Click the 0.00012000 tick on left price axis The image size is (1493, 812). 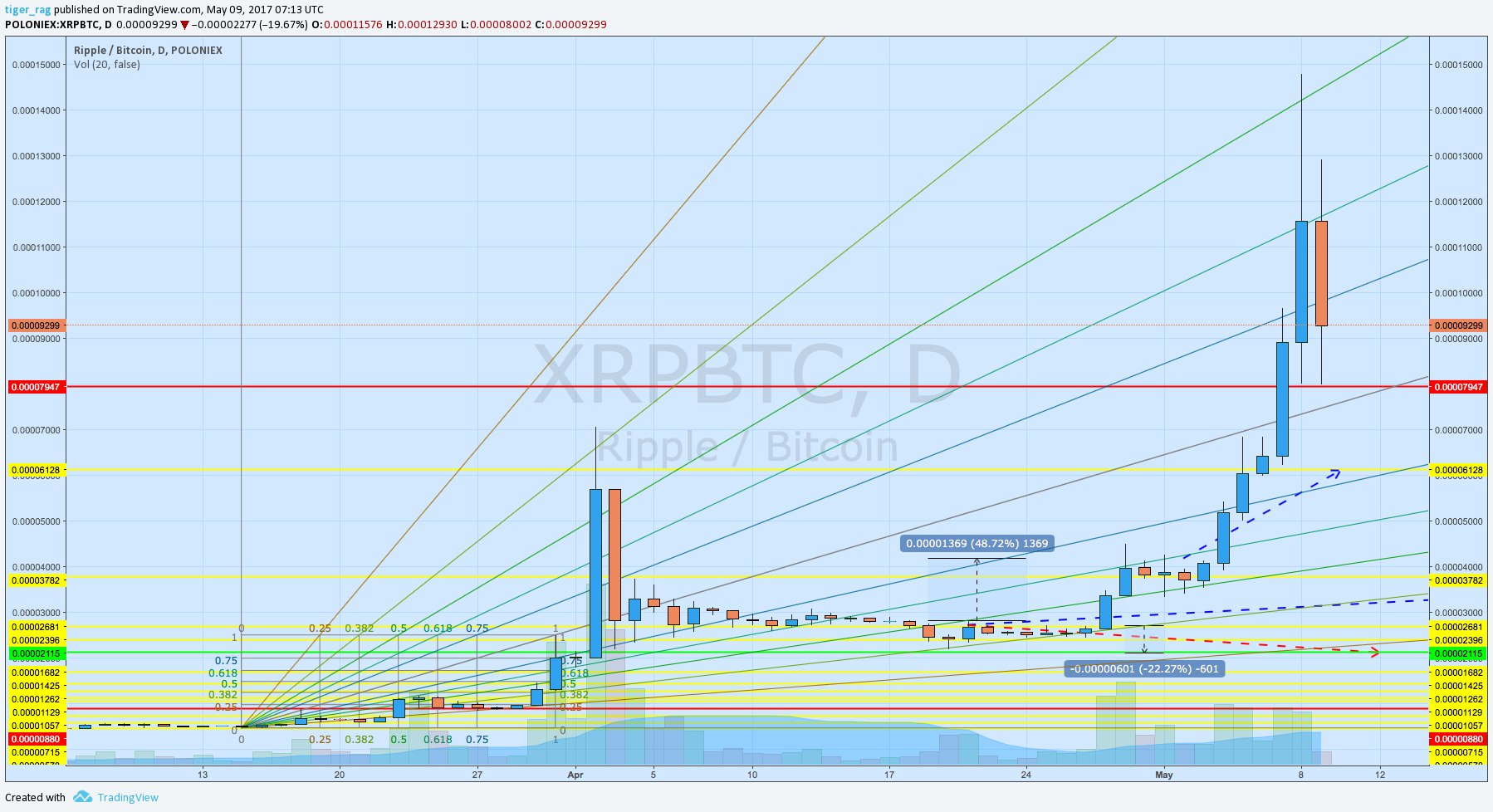[37, 202]
